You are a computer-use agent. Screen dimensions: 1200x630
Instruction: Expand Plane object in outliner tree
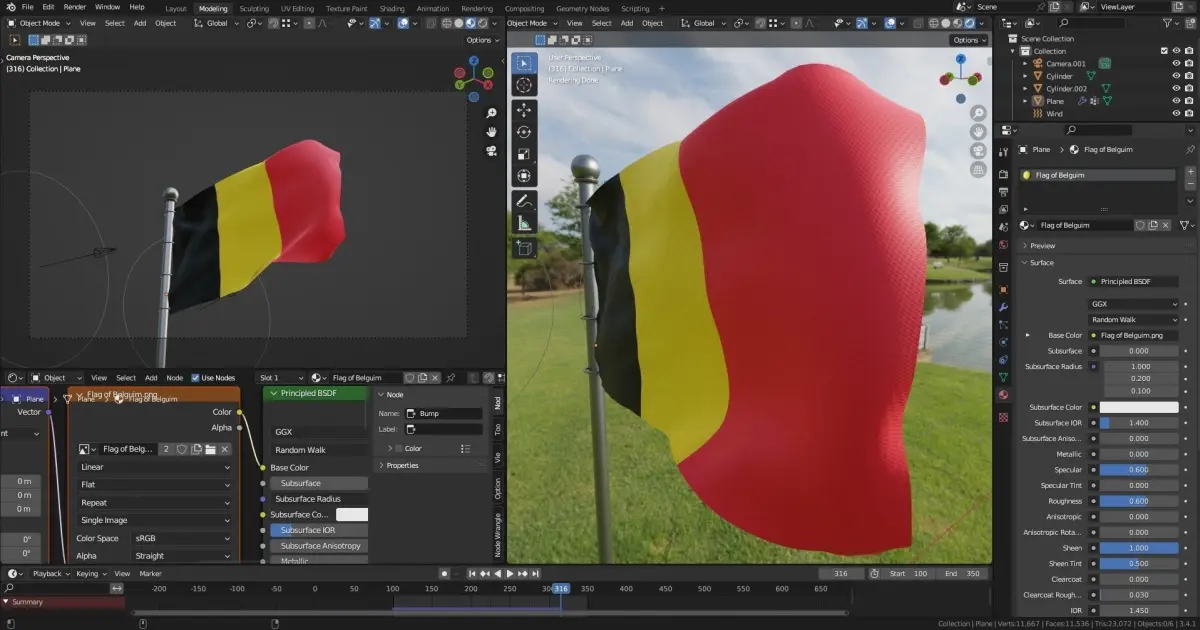pos(1026,101)
